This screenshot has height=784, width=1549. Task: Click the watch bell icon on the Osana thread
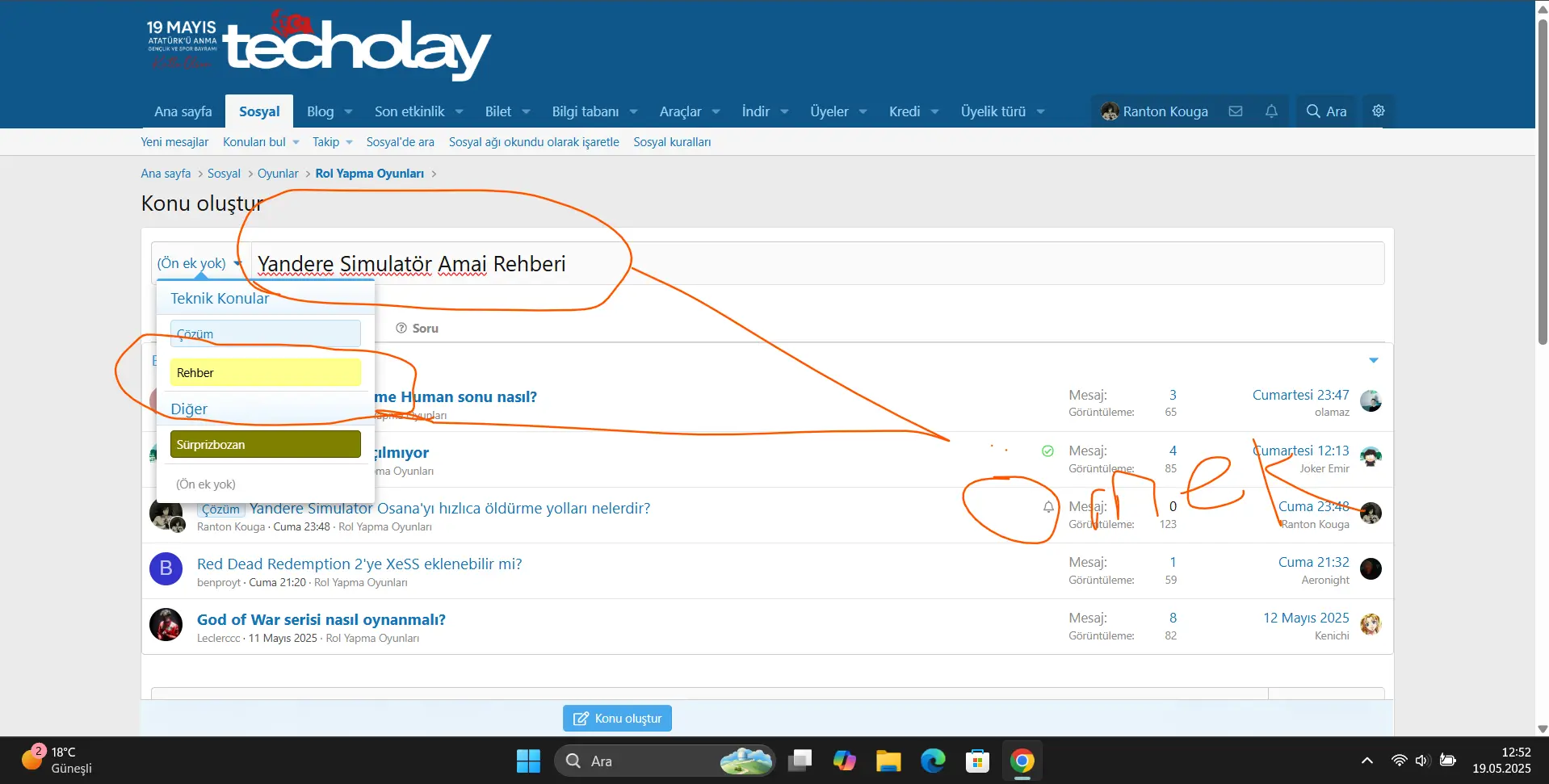(1047, 507)
